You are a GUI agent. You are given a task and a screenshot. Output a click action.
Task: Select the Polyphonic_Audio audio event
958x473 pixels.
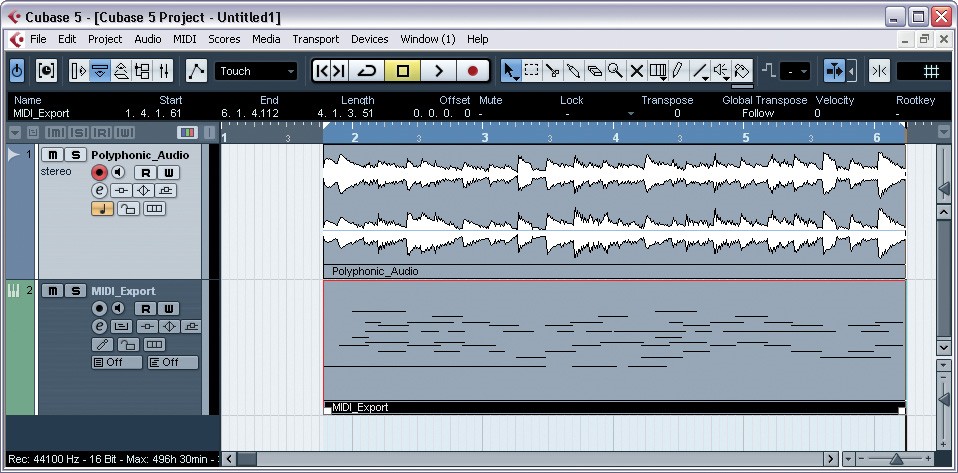pyautogui.click(x=614, y=211)
